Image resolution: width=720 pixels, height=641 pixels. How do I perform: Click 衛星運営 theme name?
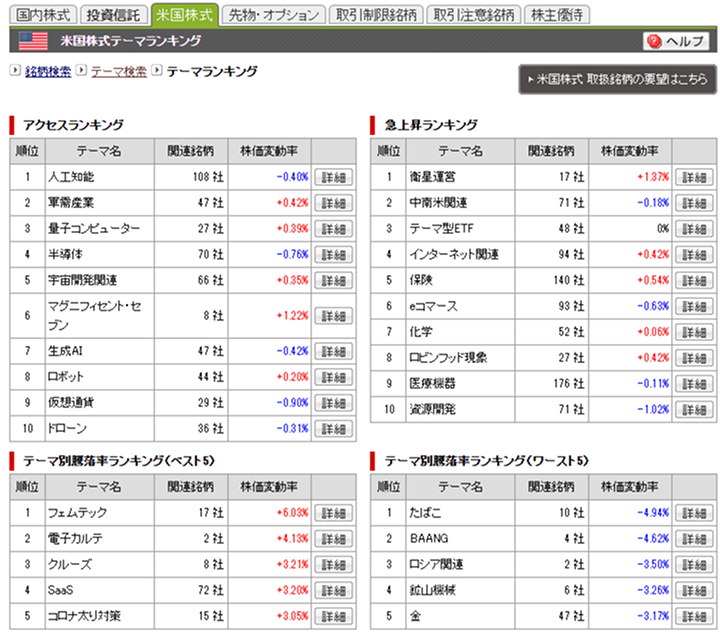click(x=432, y=177)
